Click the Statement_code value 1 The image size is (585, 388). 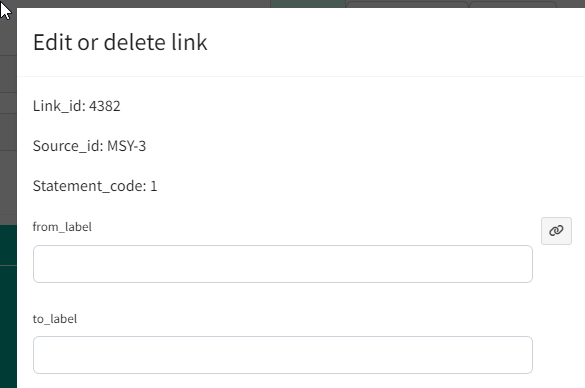tap(154, 186)
